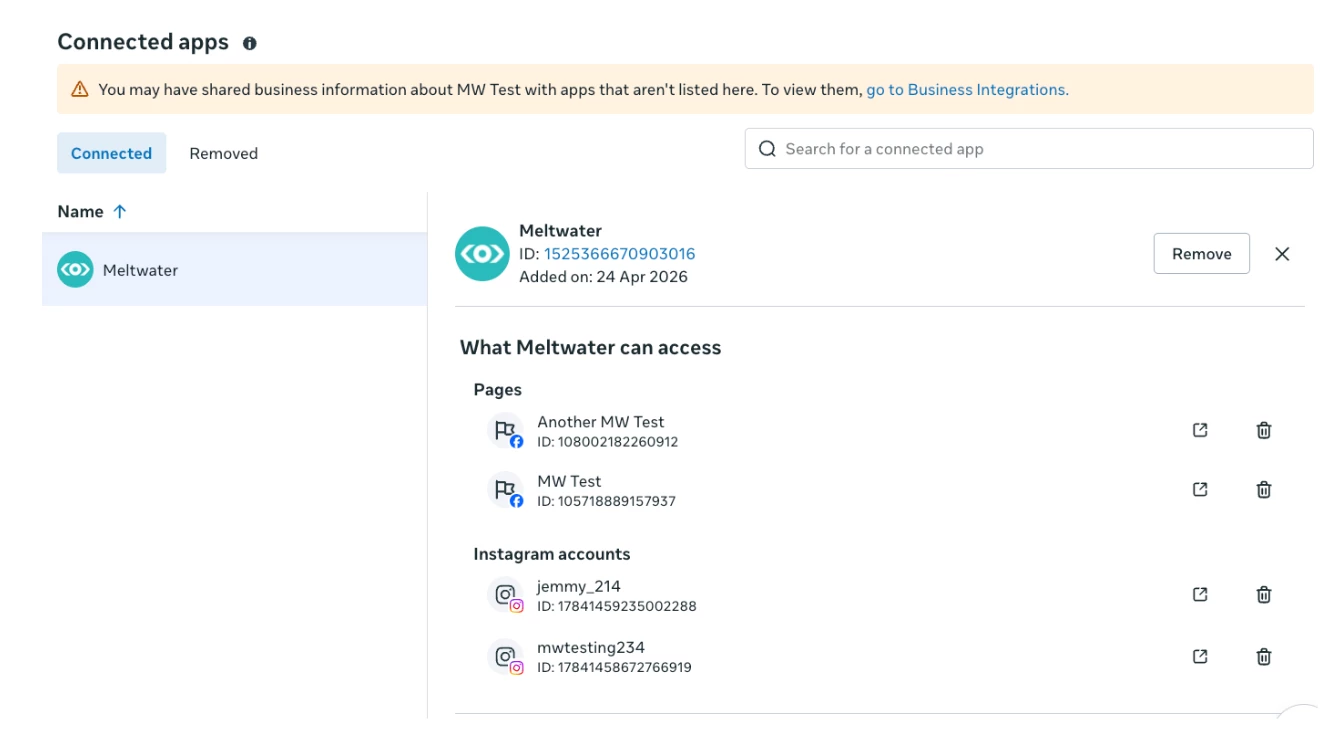Viewport: 1324px width, 740px height.
Task: Click the warning triangle icon in banner
Action: [x=80, y=89]
